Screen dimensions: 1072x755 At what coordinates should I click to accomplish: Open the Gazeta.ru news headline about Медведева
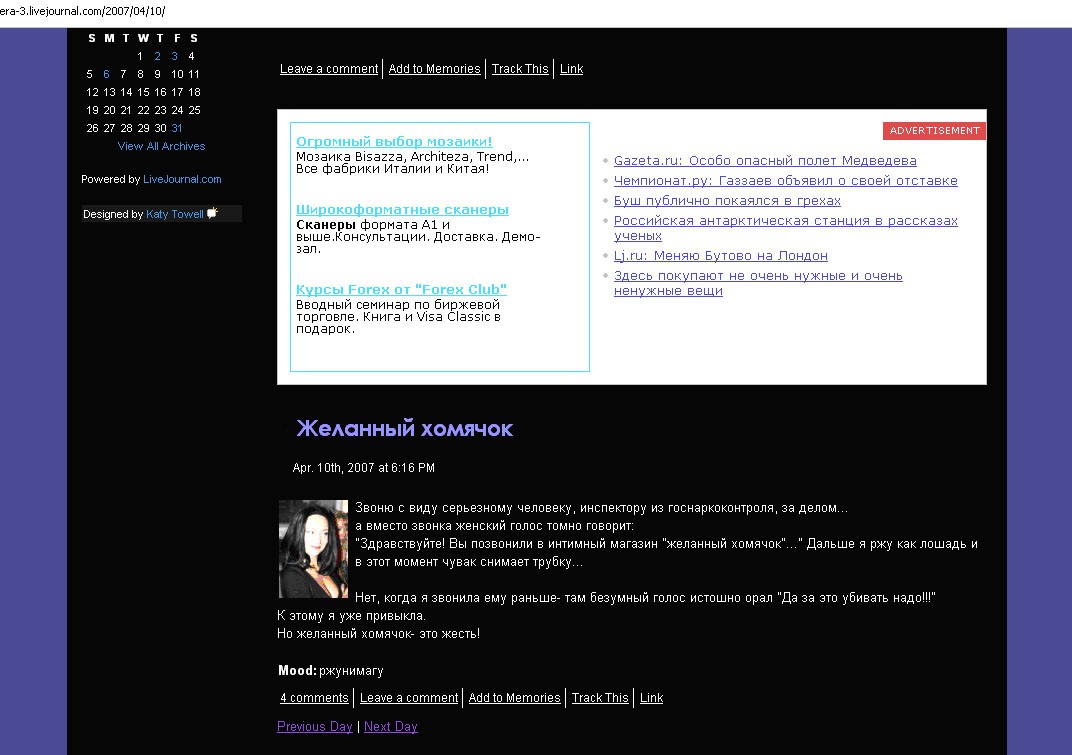tap(765, 161)
